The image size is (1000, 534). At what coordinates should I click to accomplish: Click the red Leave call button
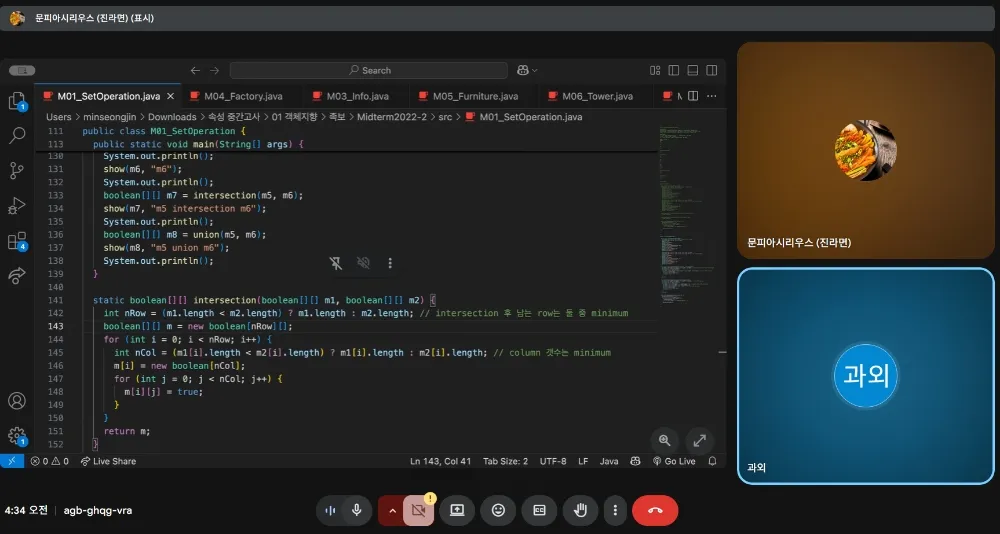(655, 510)
